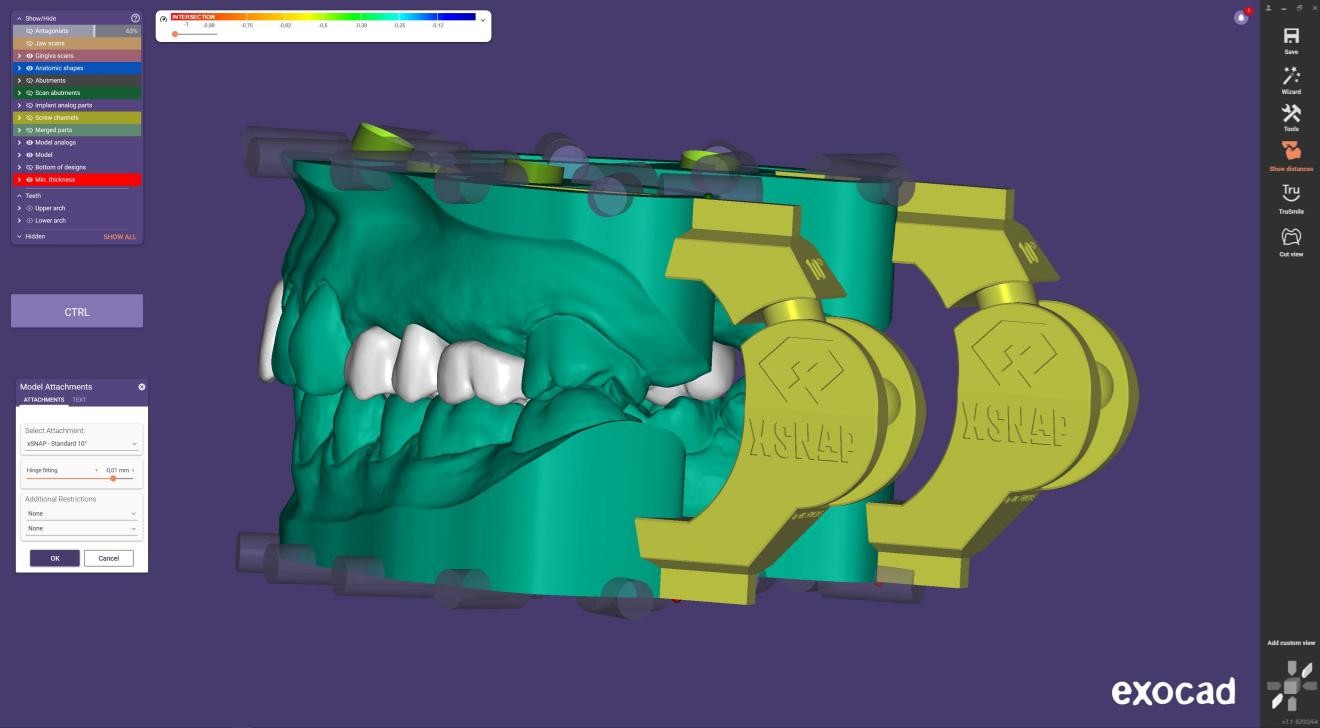
Task: Show the Jaw scans layer
Action: (x=29, y=44)
